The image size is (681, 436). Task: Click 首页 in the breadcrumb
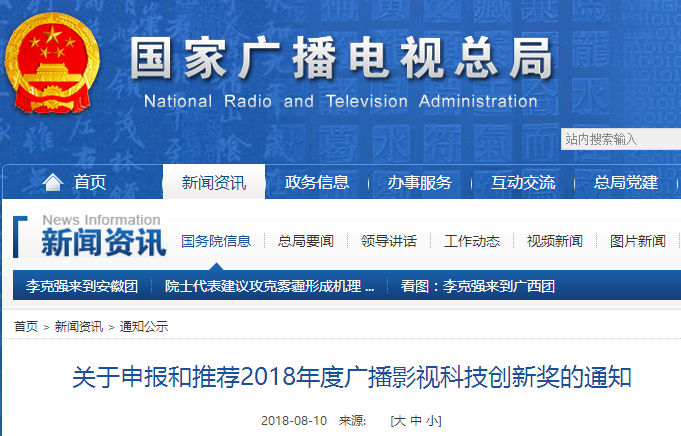[26, 327]
